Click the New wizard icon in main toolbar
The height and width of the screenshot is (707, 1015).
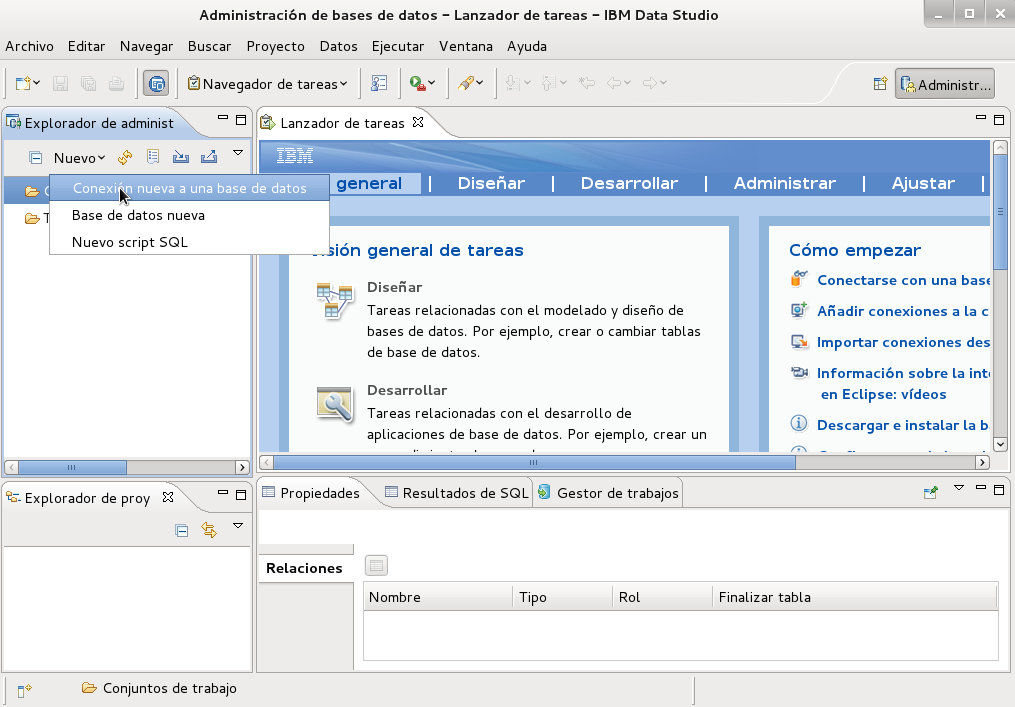coord(23,84)
